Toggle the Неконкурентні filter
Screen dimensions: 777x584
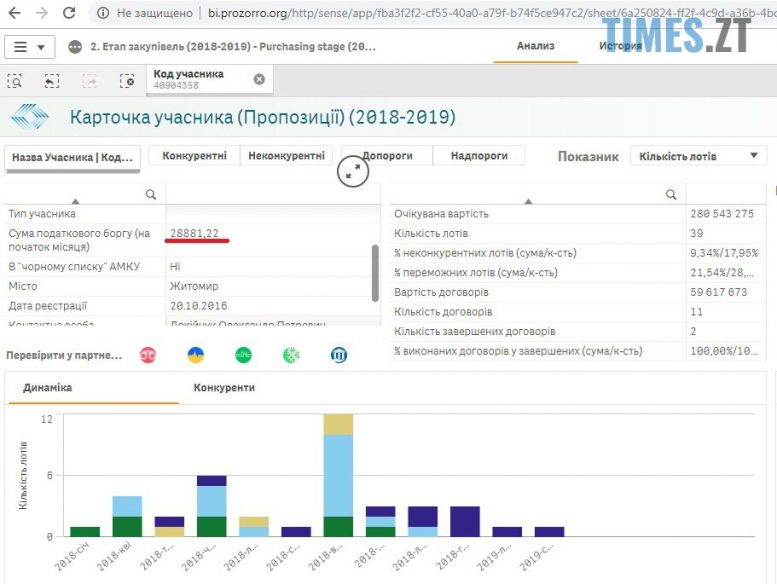tap(287, 156)
